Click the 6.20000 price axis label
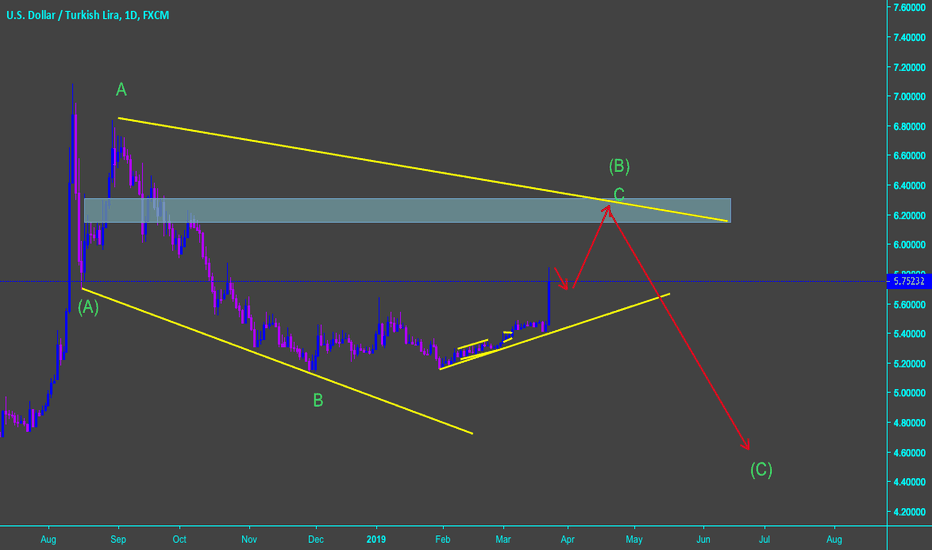 click(x=909, y=215)
